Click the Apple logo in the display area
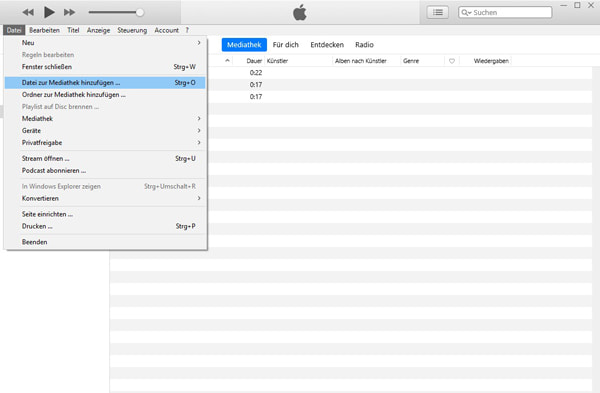600x393 pixels. 300,13
